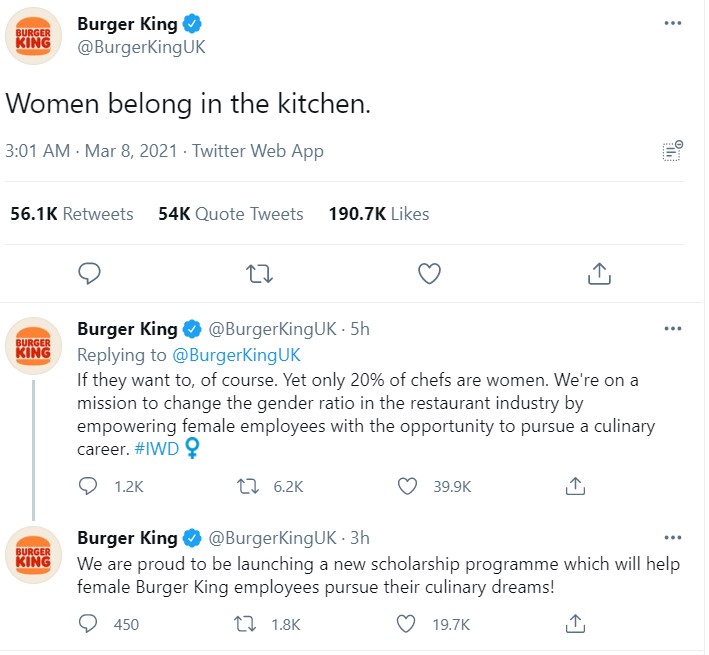The image size is (709, 655).
Task: Open the 56.1K Retweets list
Action: tap(72, 214)
